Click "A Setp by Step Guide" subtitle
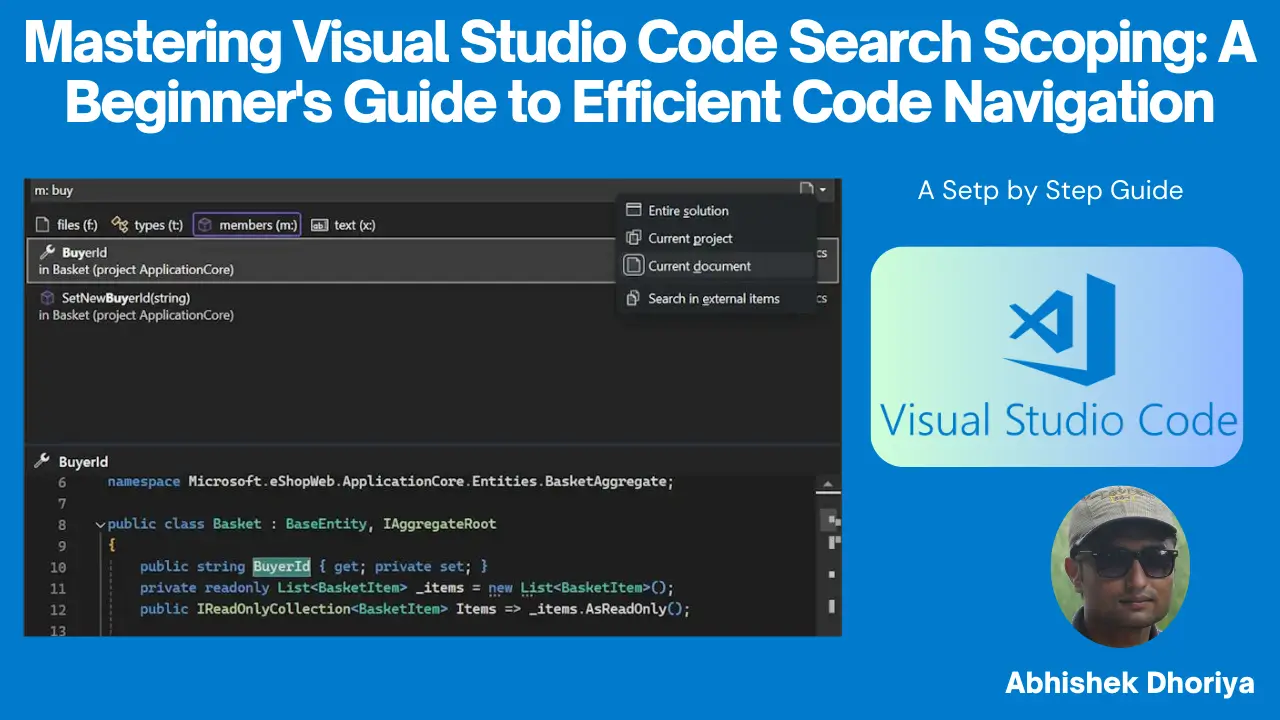1280x720 pixels. coord(1050,190)
